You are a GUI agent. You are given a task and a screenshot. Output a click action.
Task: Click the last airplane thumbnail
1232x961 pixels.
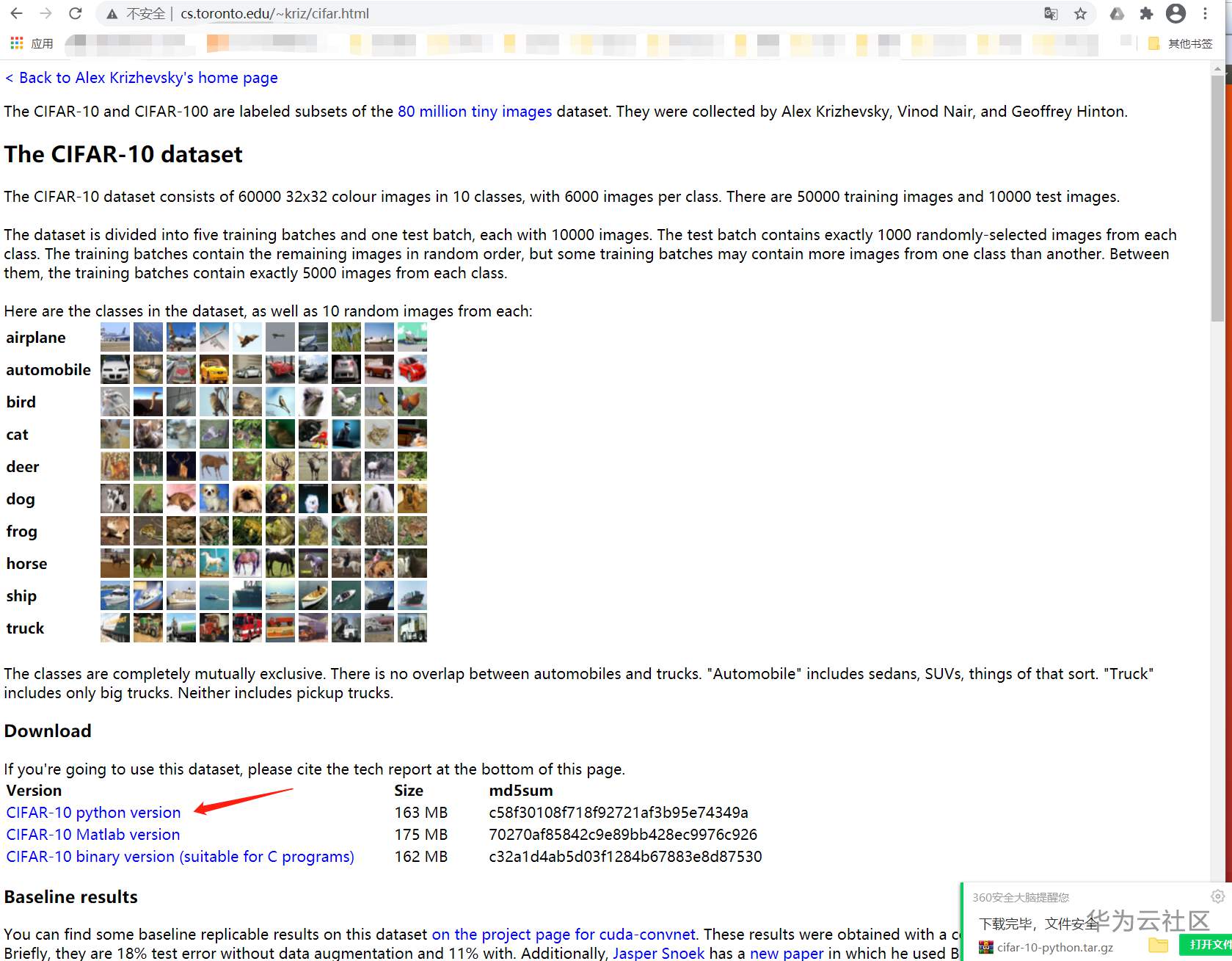[x=412, y=337]
